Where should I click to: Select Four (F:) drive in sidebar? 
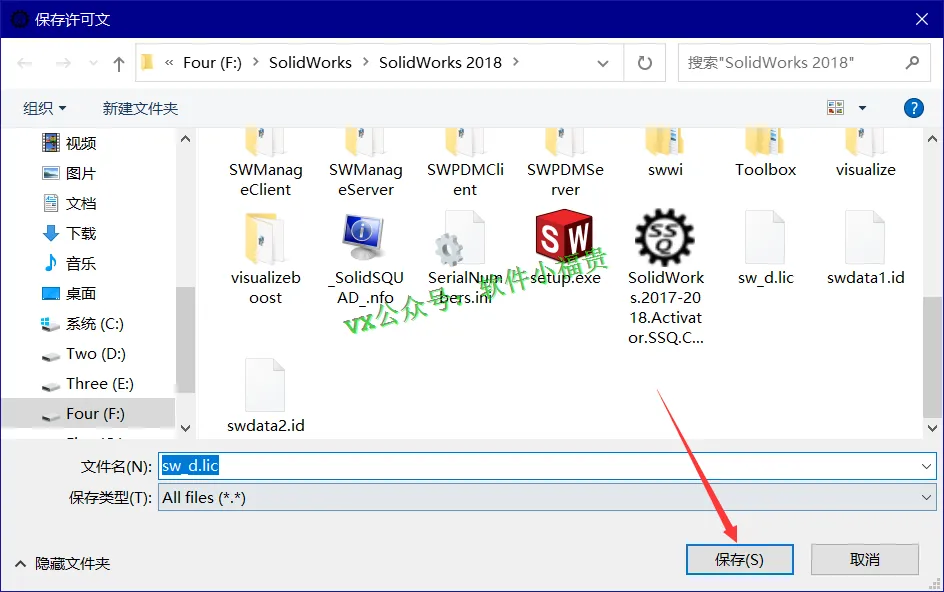coord(88,414)
